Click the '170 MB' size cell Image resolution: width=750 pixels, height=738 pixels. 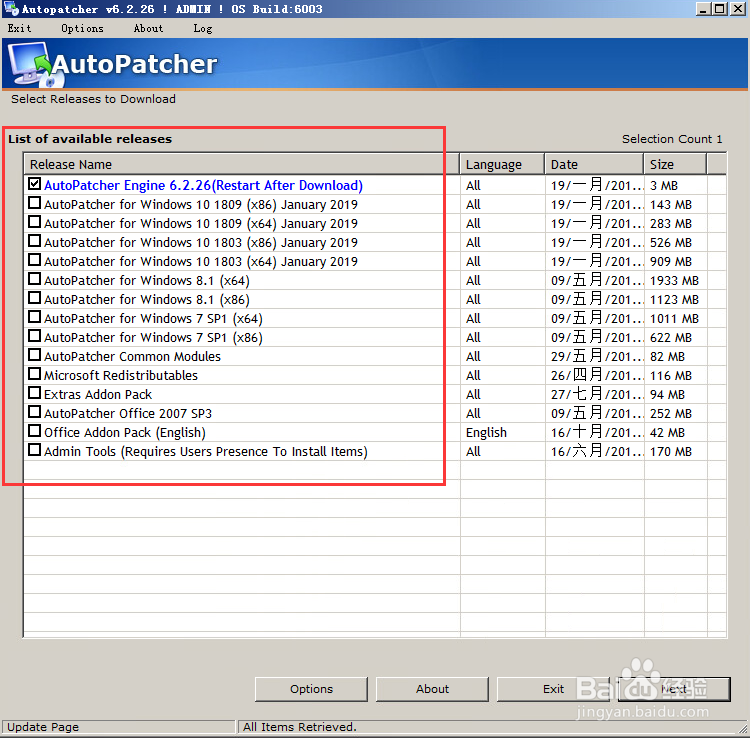click(671, 451)
